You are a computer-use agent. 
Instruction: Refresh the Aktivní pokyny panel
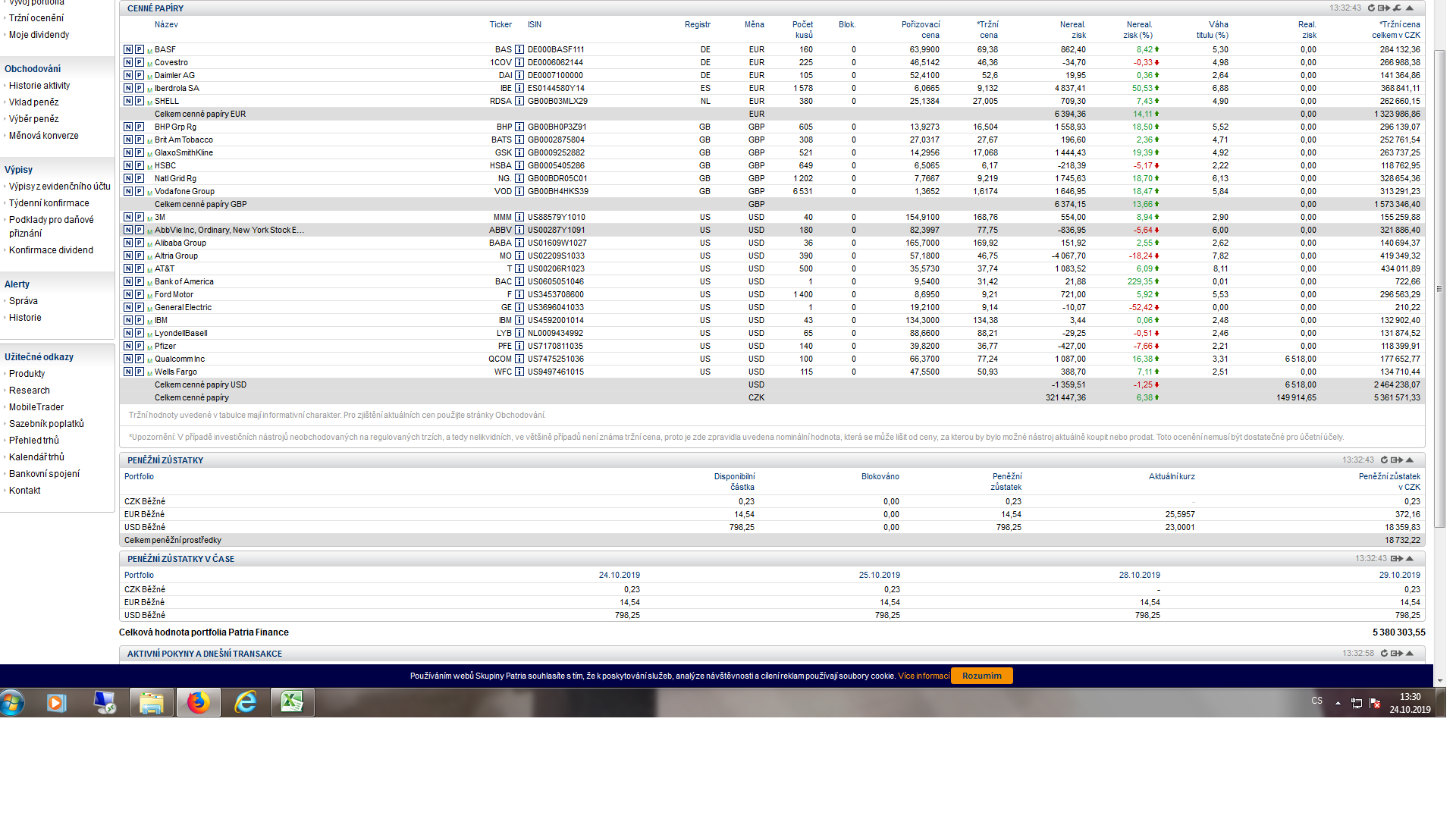click(x=1384, y=654)
